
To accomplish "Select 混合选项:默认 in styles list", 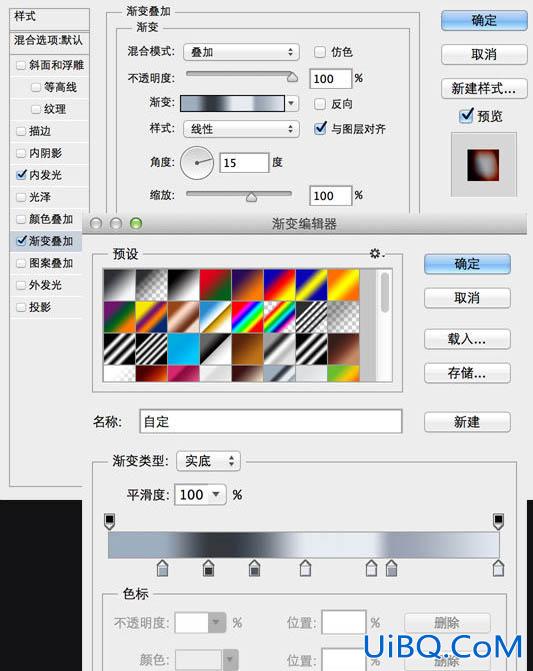I will coord(48,40).
